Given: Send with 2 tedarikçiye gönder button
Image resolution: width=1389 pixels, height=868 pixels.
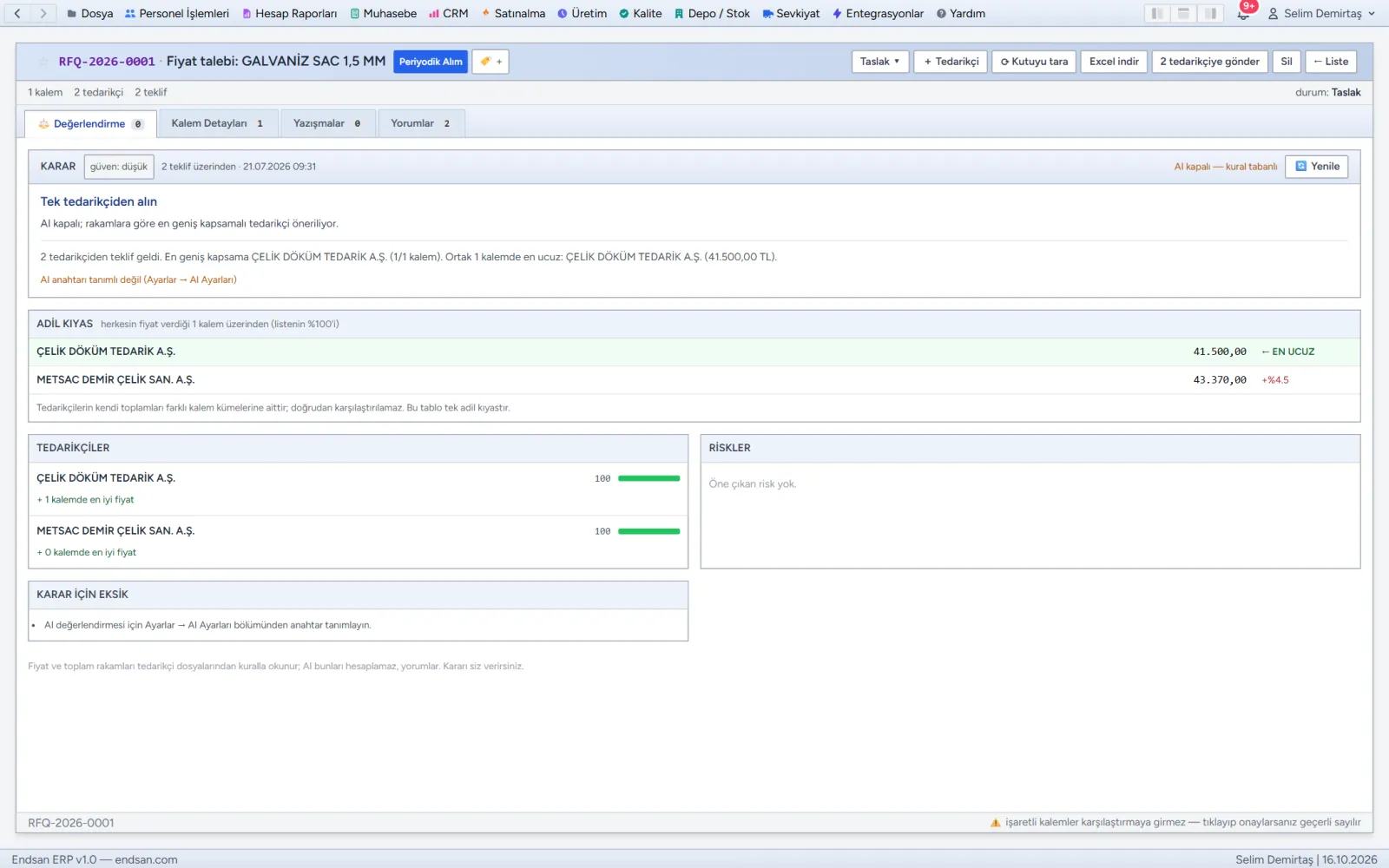Looking at the screenshot, I should [x=1209, y=62].
